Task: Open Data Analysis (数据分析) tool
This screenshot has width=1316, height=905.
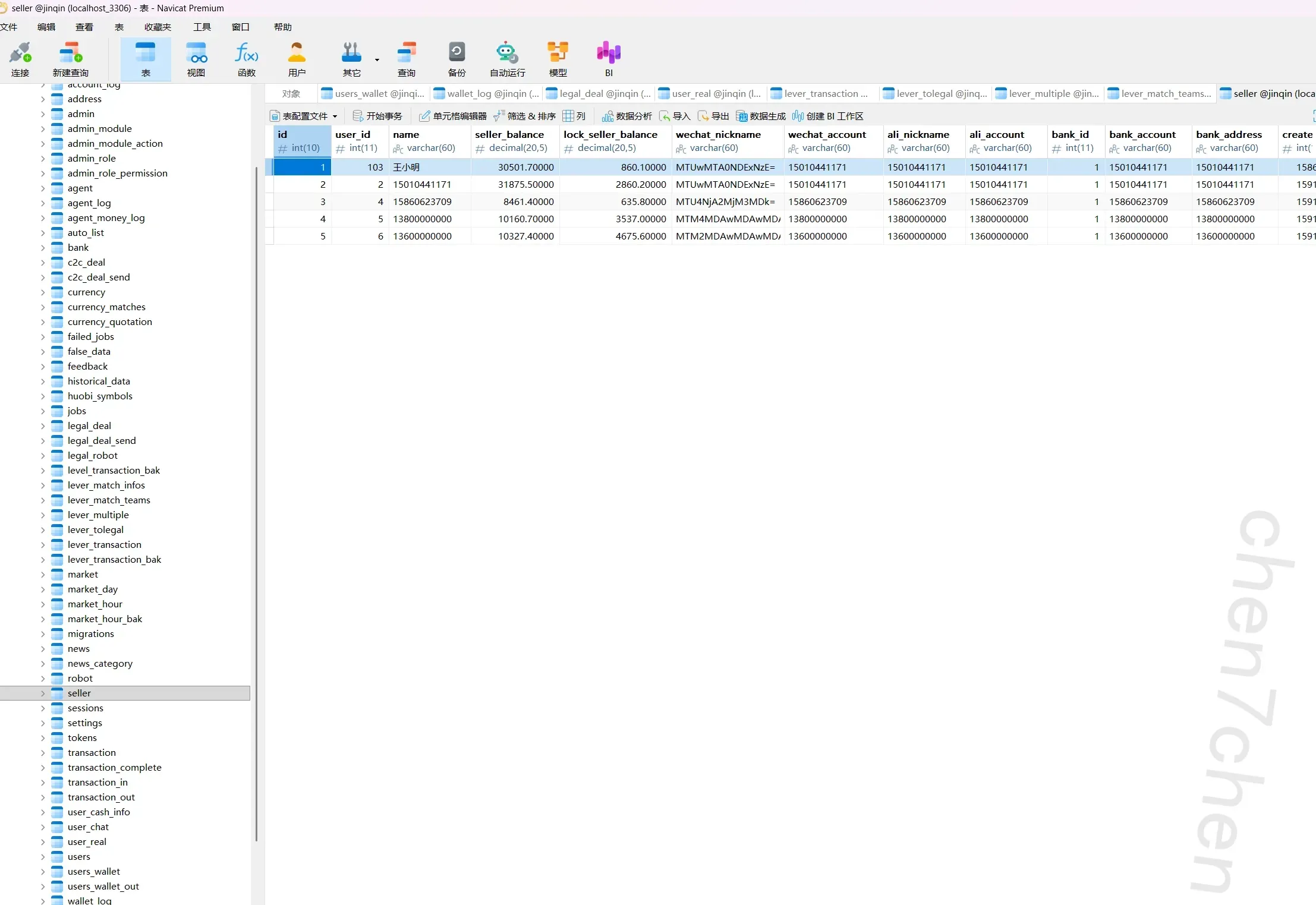Action: tap(627, 116)
